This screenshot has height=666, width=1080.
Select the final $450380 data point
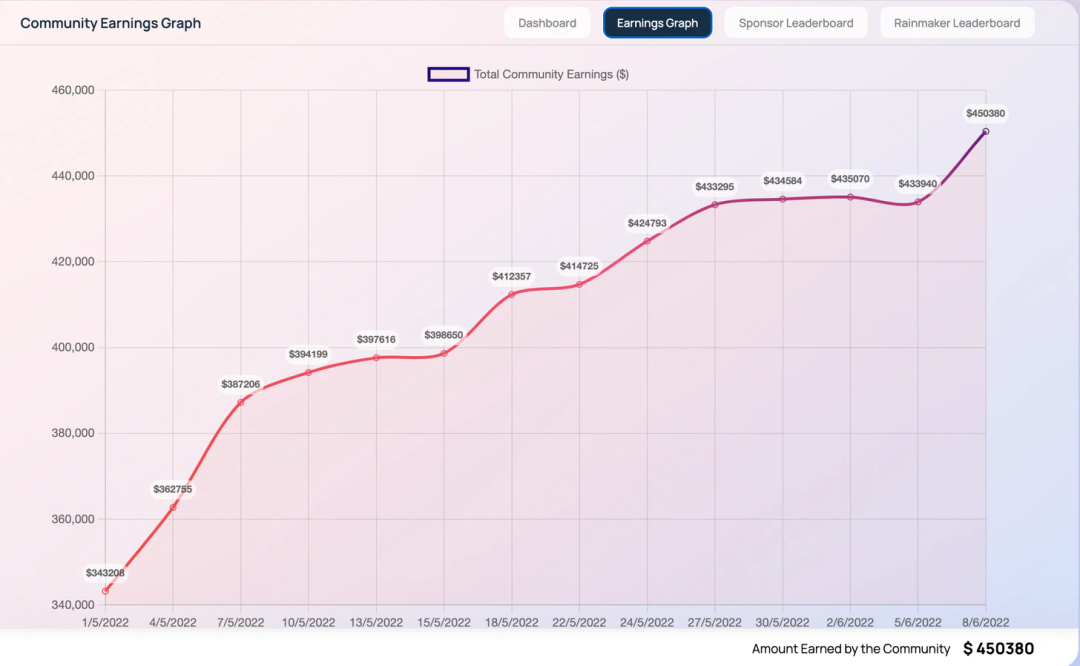[x=986, y=131]
